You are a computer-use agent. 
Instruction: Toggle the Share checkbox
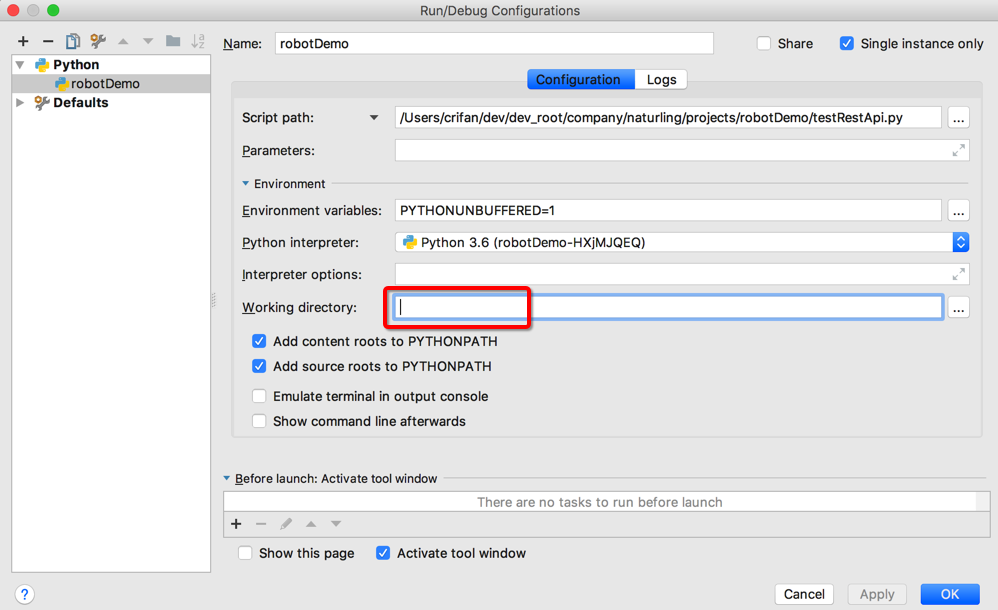[764, 43]
